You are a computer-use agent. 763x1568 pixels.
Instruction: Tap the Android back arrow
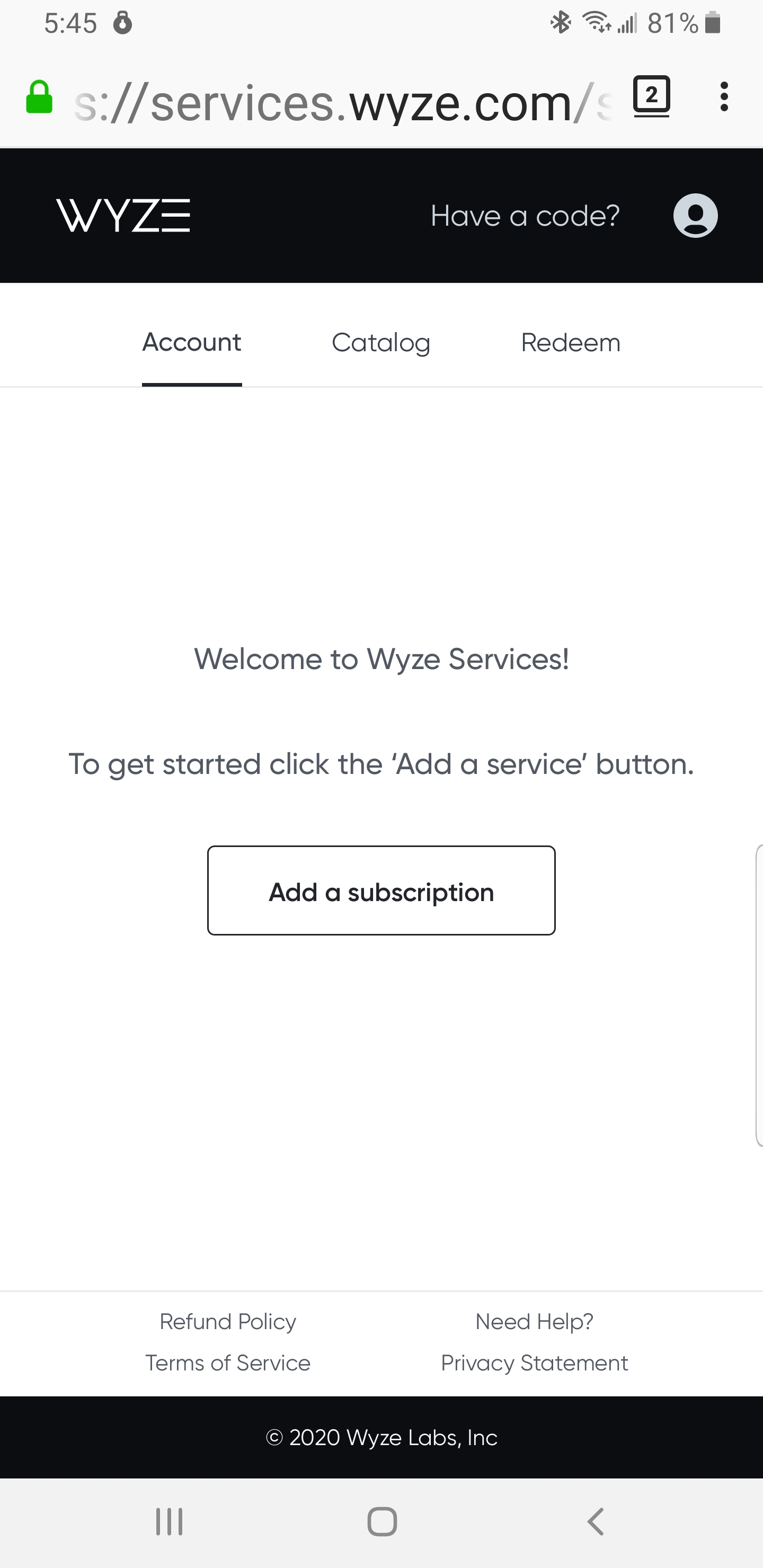click(x=595, y=1522)
